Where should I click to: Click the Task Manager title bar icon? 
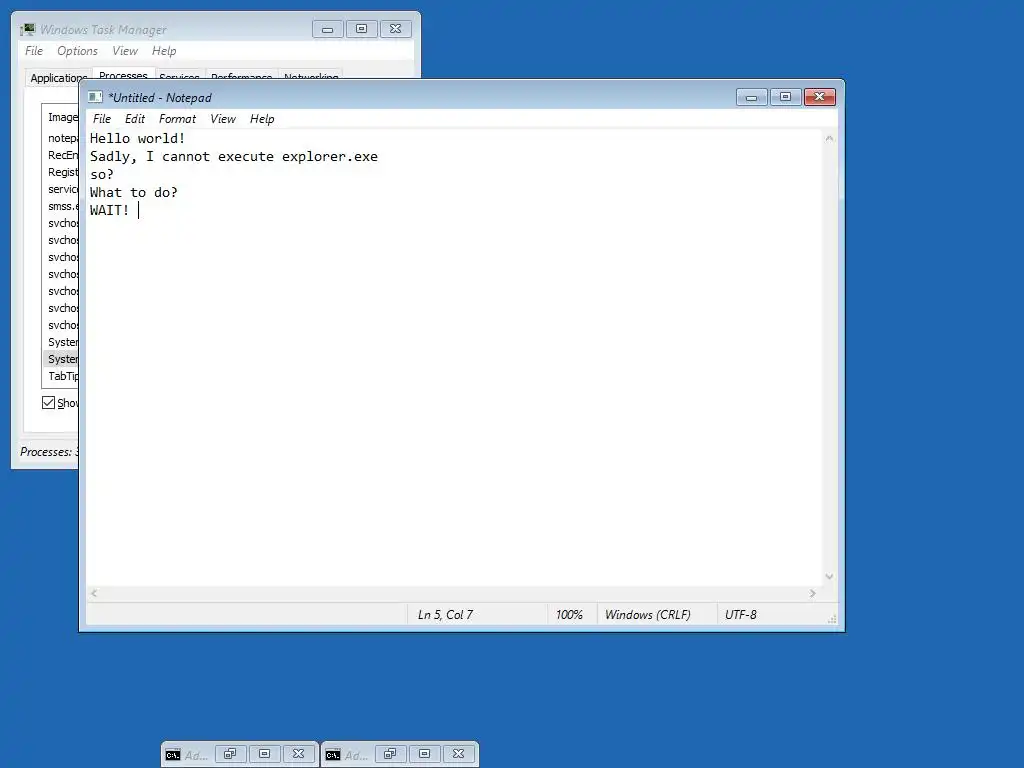(x=27, y=29)
